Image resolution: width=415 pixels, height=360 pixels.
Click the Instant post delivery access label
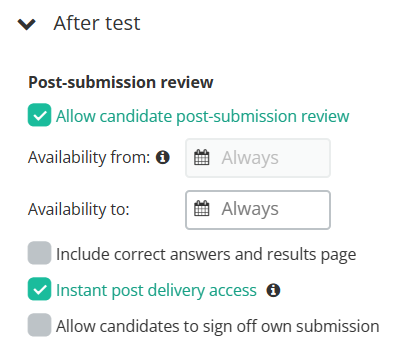tap(156, 290)
